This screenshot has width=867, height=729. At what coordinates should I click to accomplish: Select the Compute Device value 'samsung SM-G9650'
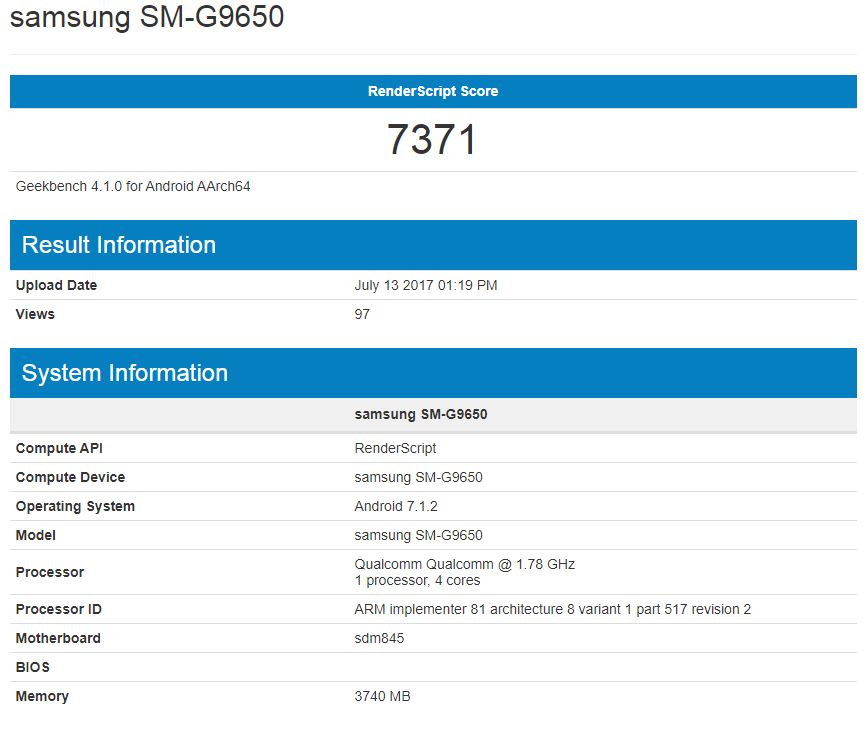pyautogui.click(x=419, y=477)
